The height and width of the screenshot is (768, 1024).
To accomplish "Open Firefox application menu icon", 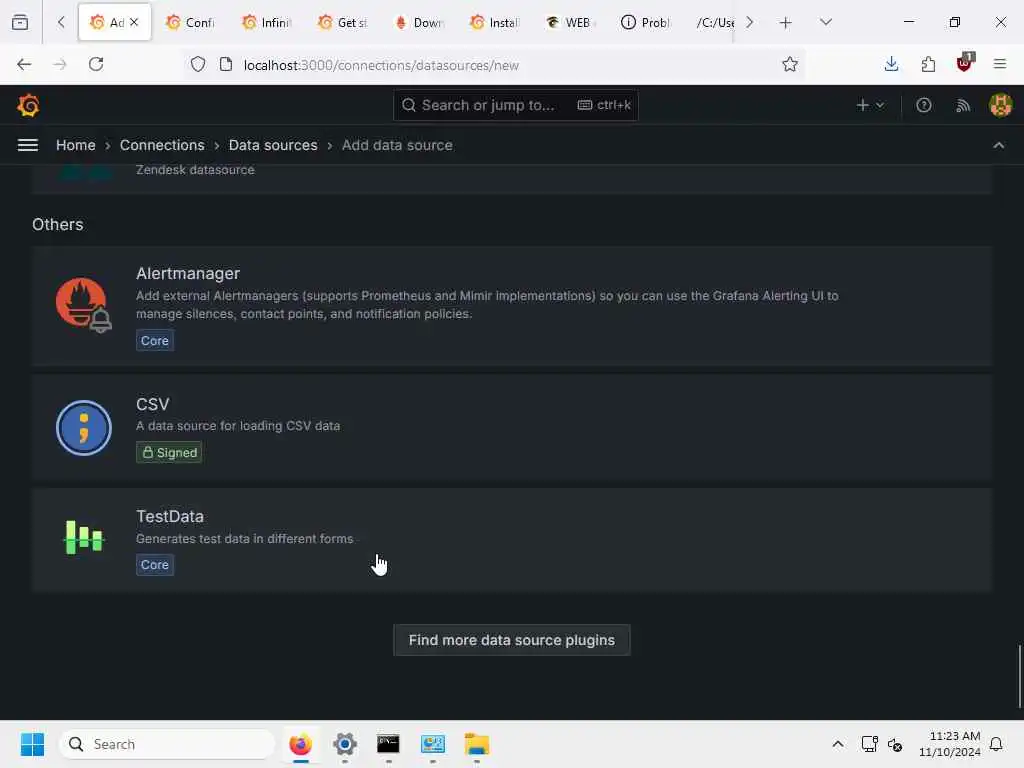I will [x=1000, y=64].
